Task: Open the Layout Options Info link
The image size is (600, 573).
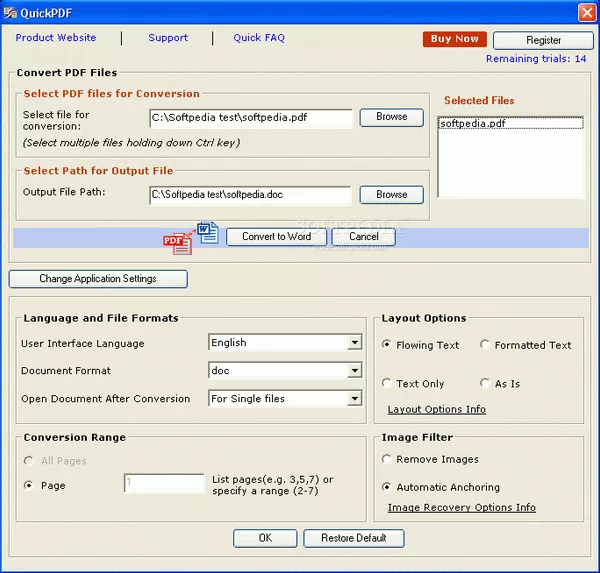Action: (x=437, y=409)
